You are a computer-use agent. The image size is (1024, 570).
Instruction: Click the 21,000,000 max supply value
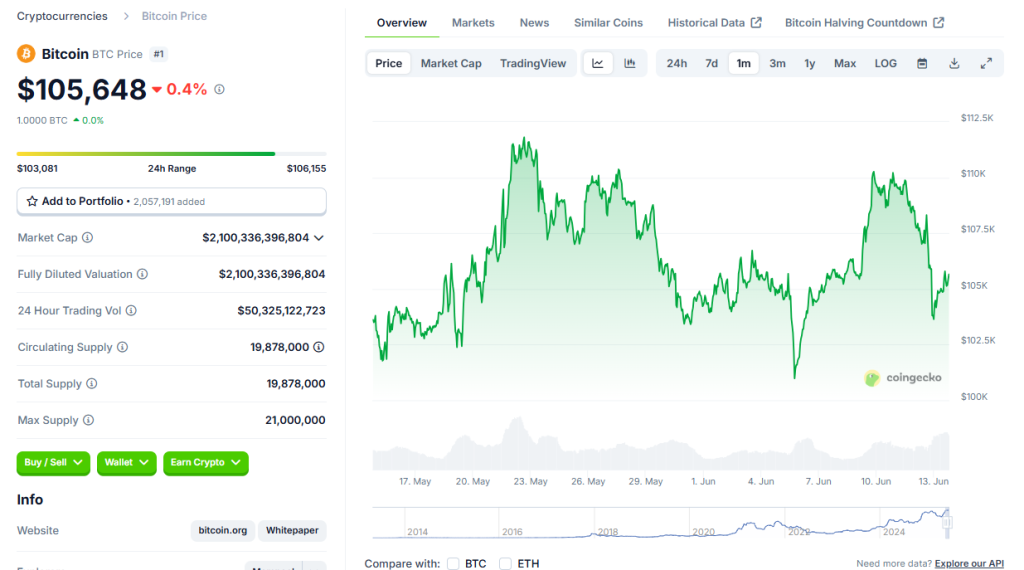point(295,420)
